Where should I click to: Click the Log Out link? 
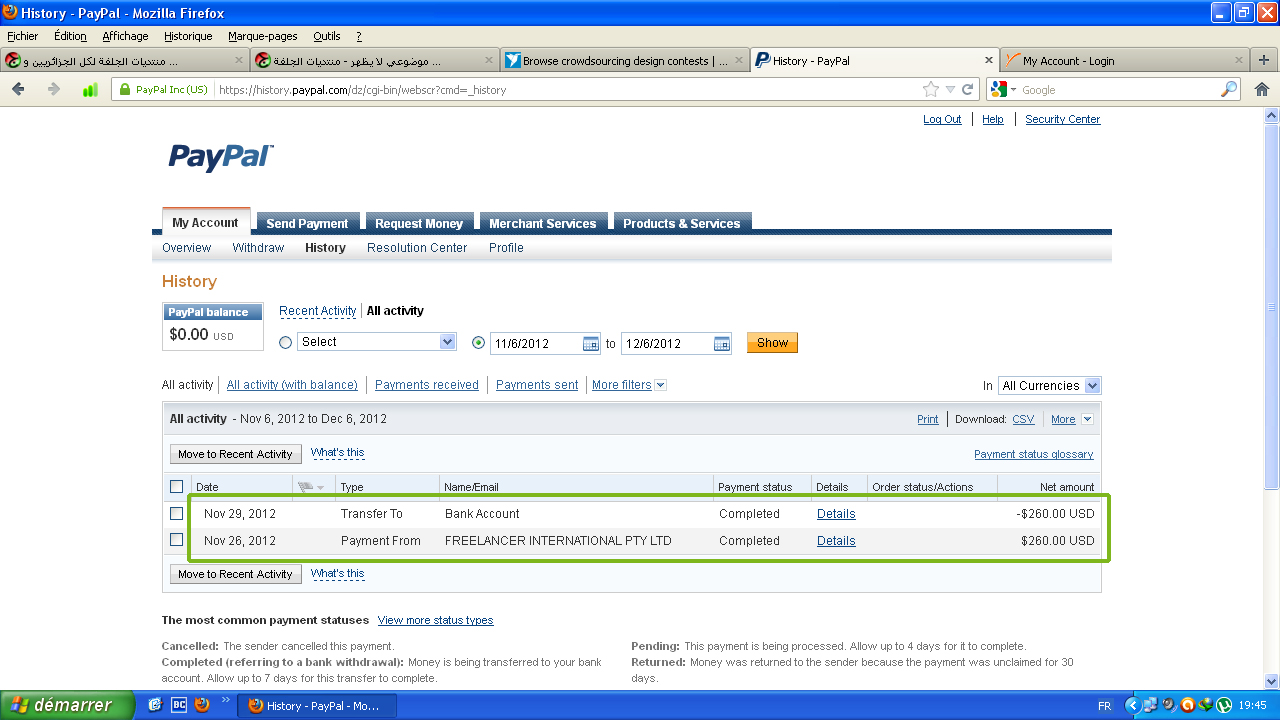[942, 119]
